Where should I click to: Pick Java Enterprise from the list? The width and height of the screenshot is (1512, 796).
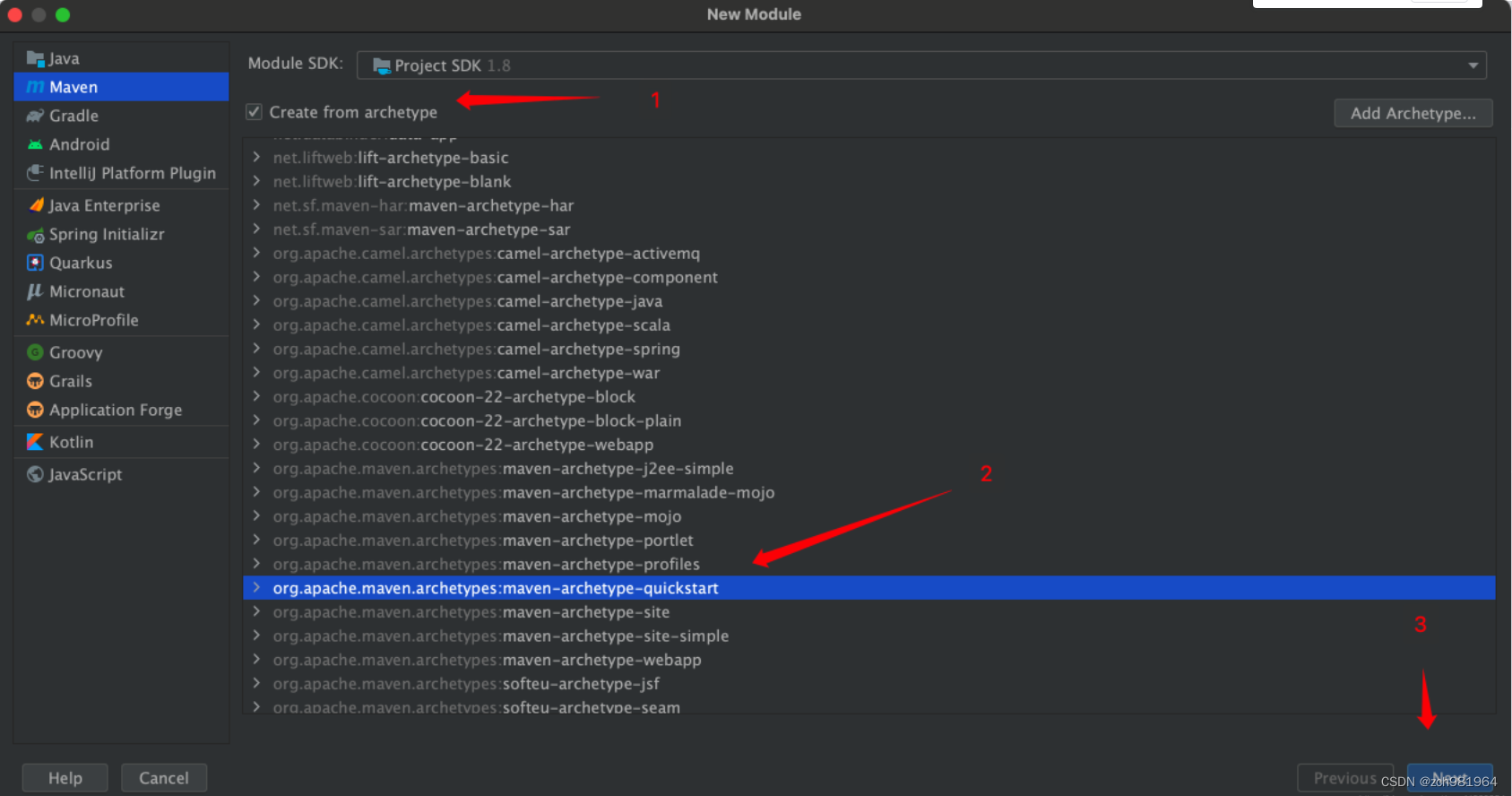121,205
